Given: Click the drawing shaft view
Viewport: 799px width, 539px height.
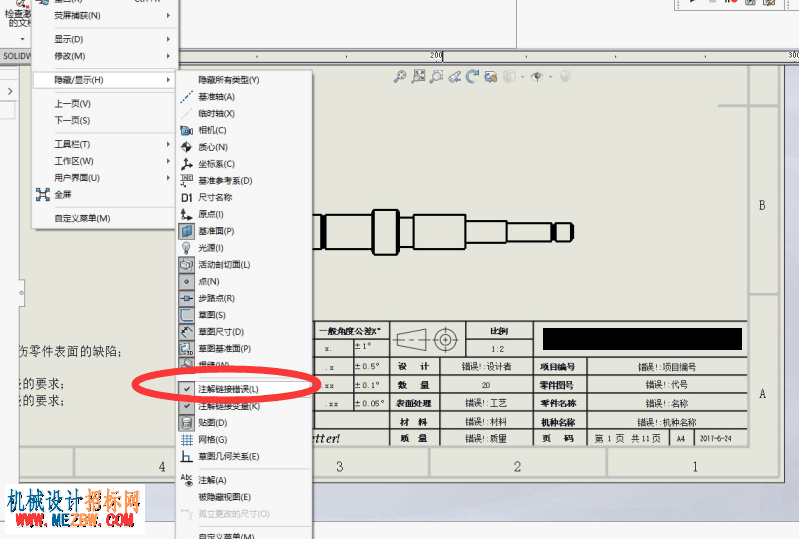Looking at the screenshot, I should click(x=444, y=232).
